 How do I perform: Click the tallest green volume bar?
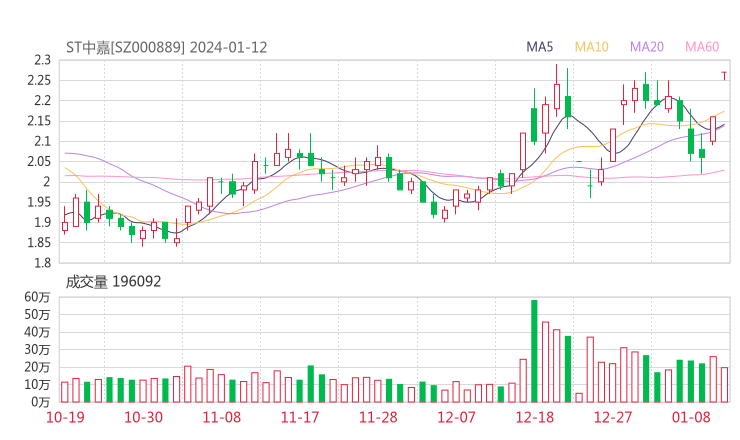coord(534,351)
